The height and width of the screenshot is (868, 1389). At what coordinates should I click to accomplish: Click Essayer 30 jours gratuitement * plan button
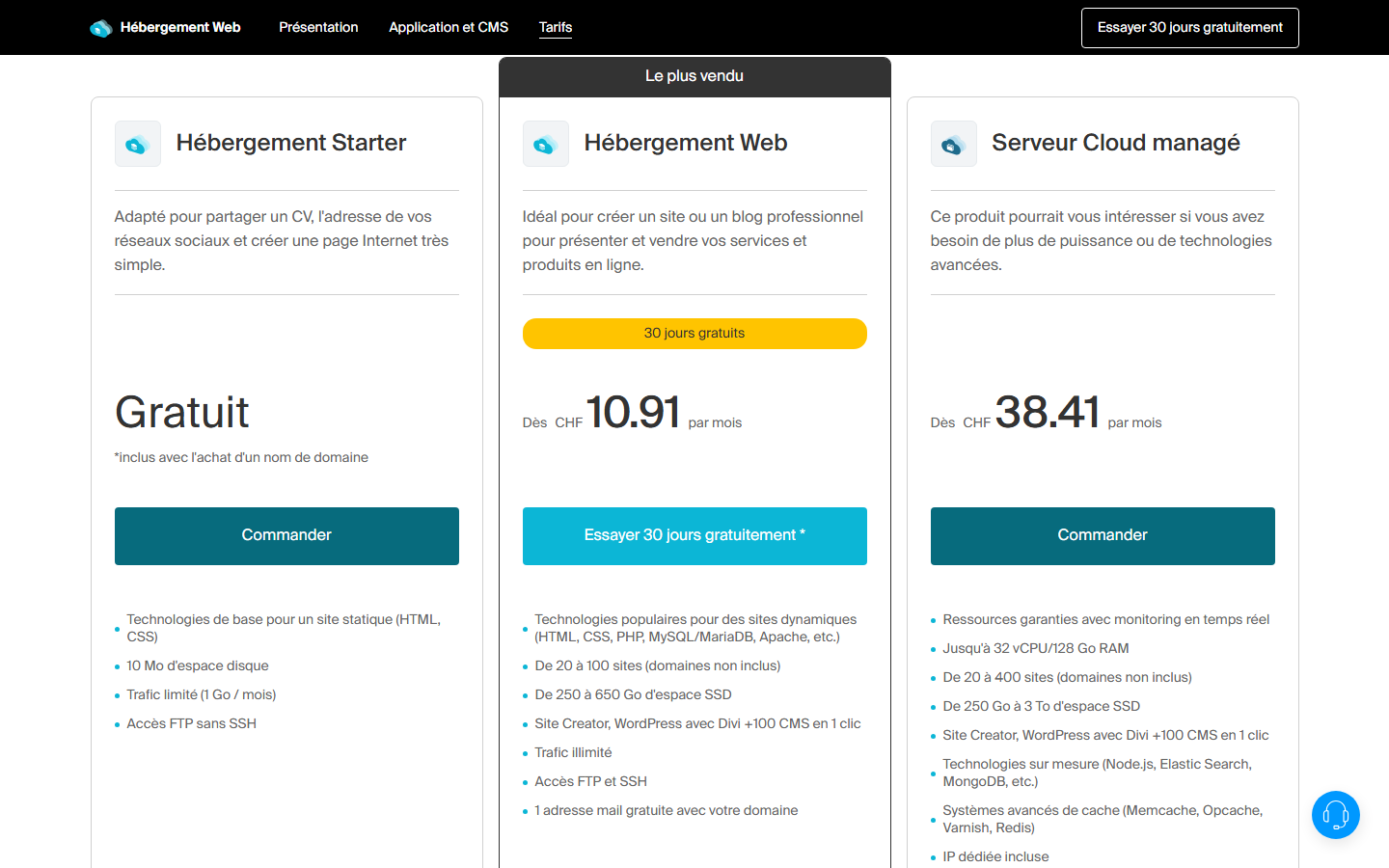pyautogui.click(x=694, y=536)
